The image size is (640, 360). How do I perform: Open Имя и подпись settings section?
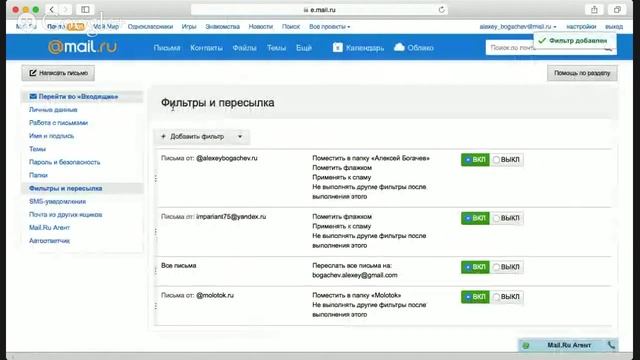point(51,136)
